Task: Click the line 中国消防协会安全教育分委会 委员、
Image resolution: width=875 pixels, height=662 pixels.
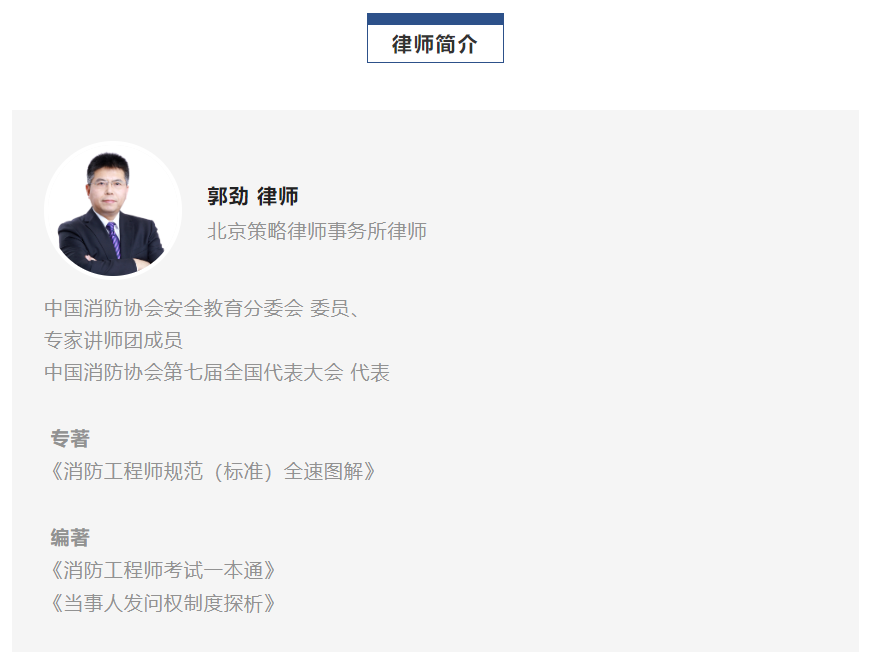Action: point(203,308)
